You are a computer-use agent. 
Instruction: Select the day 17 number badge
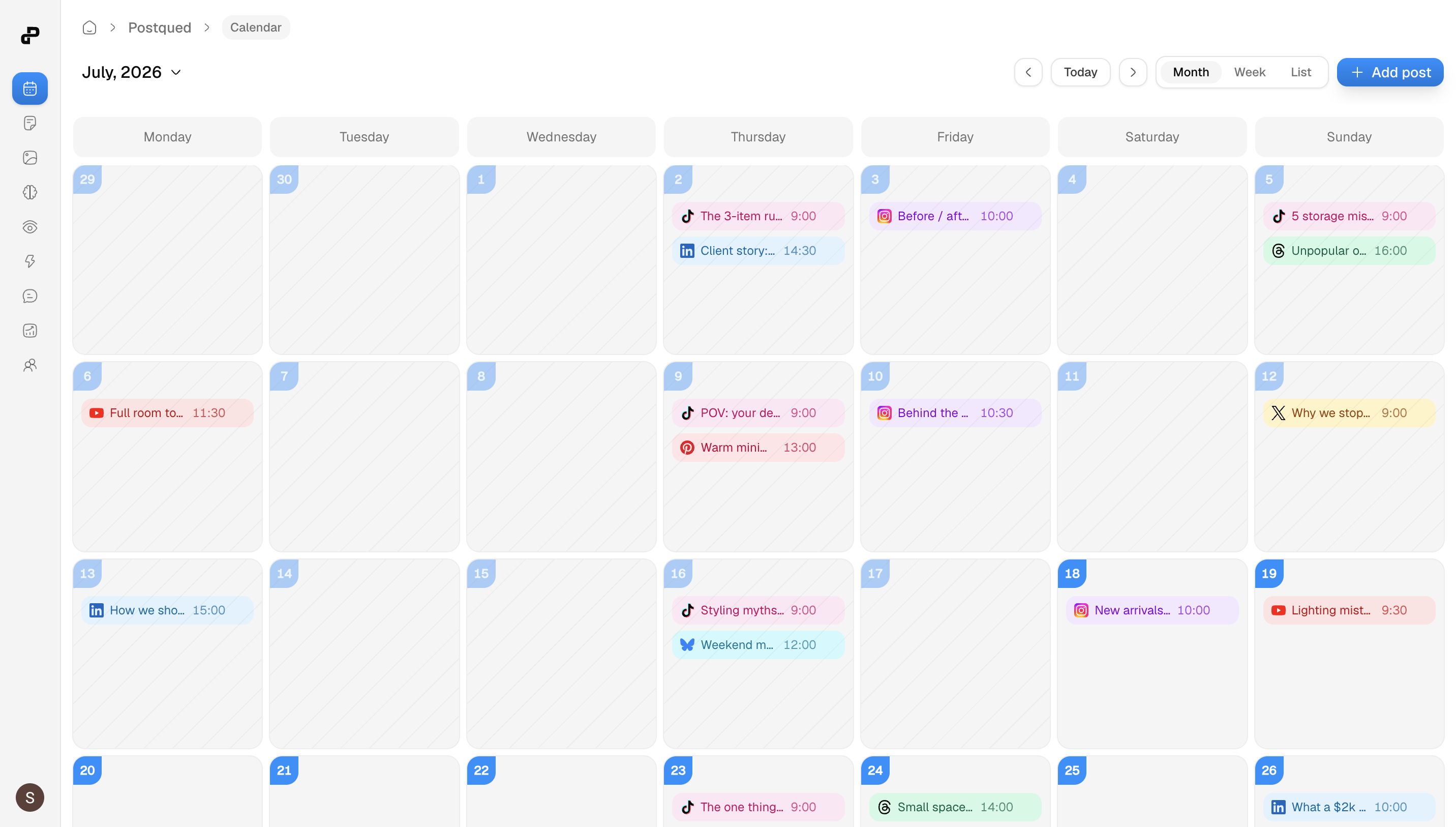[x=875, y=574]
